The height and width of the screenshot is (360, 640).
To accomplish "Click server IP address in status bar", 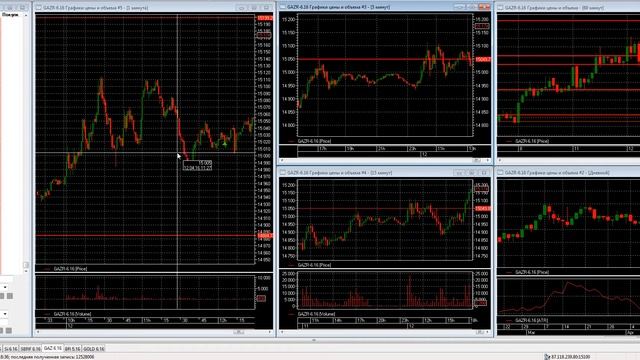I will tap(570, 357).
